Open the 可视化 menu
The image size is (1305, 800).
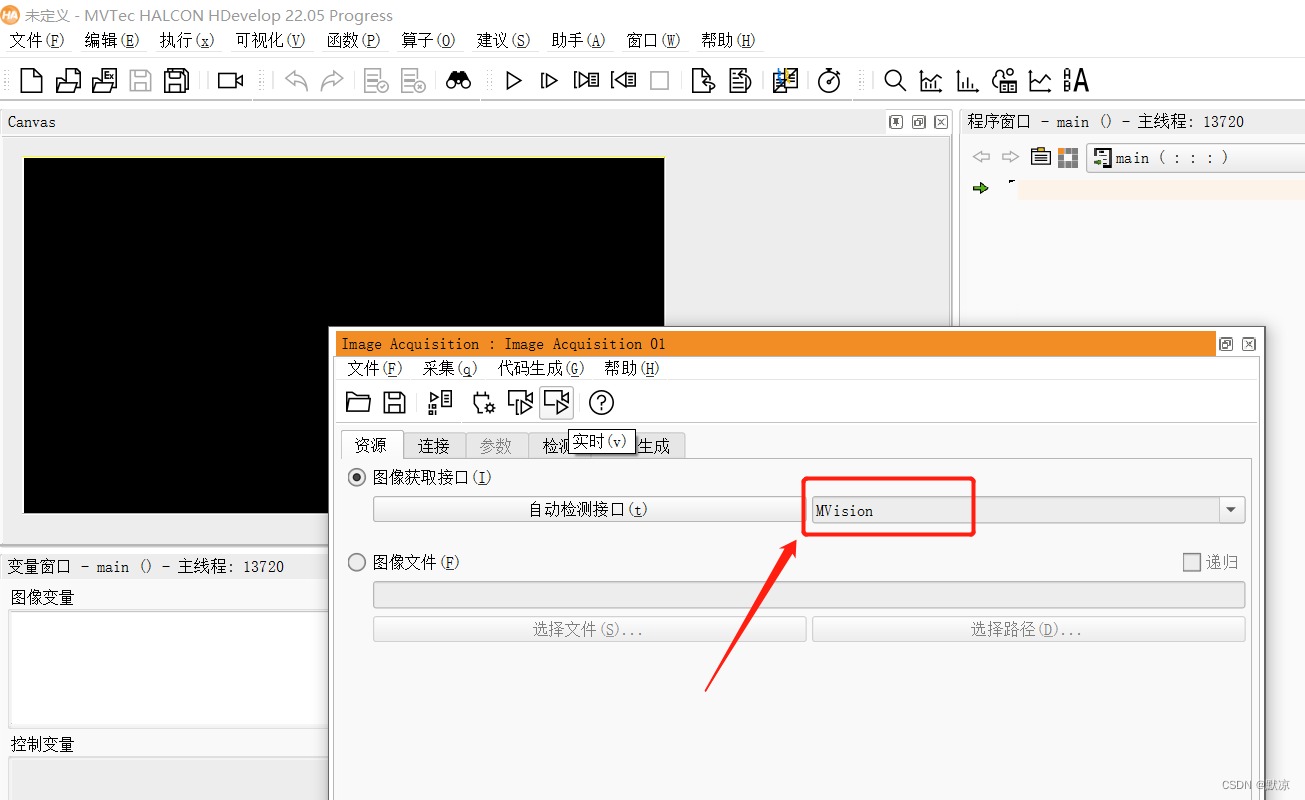tap(271, 40)
